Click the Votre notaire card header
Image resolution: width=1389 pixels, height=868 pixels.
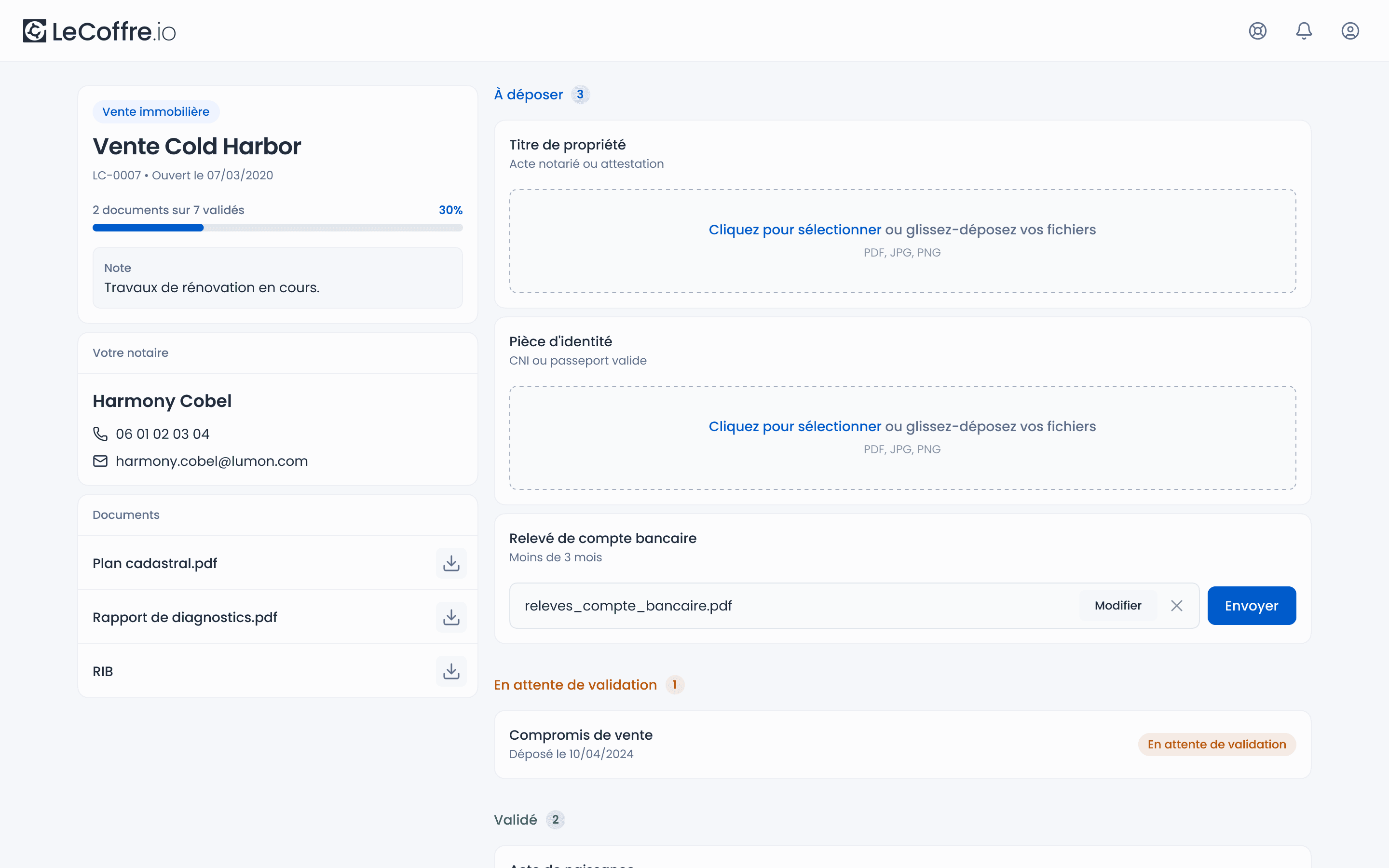[x=278, y=353]
